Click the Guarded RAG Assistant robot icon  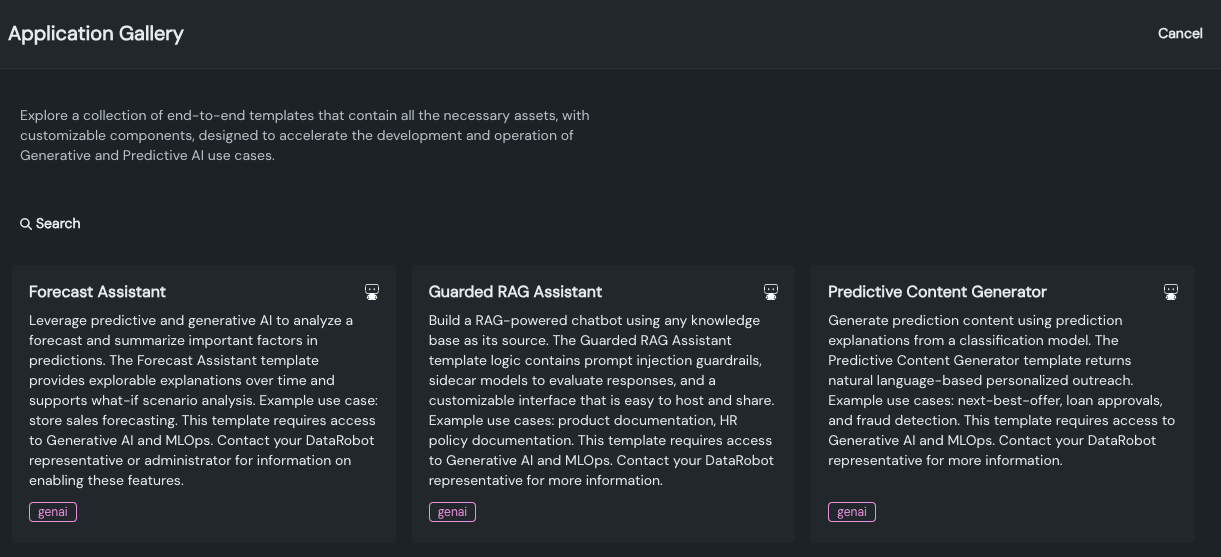click(x=771, y=292)
